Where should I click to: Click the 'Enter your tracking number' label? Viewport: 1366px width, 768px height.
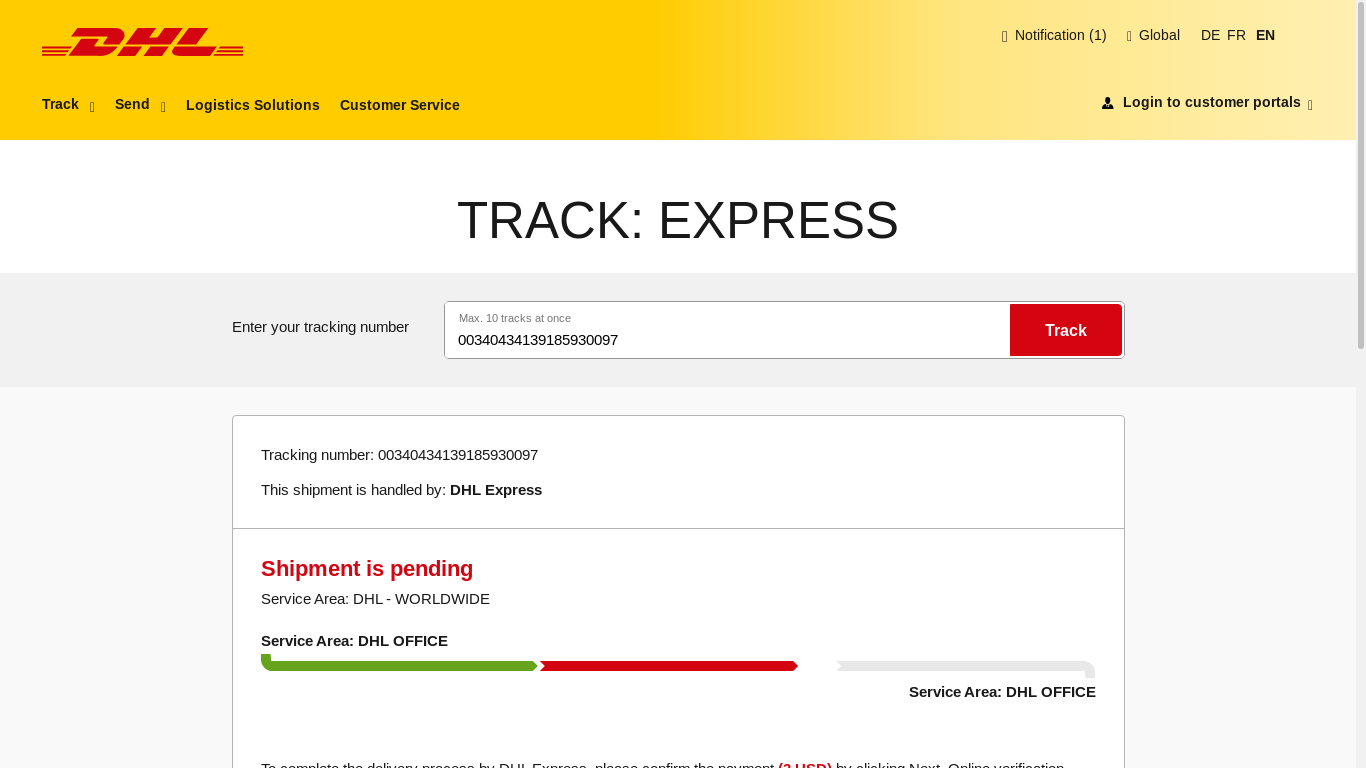[x=320, y=327]
